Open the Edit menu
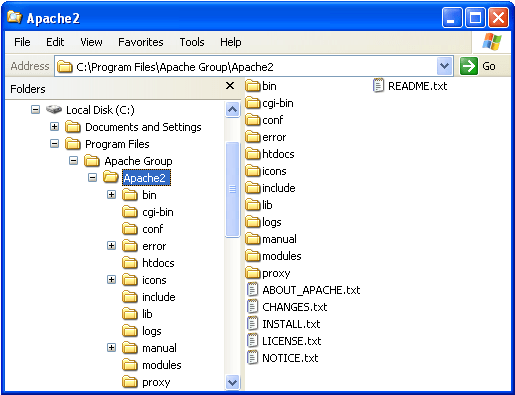Viewport: 515px width, 395px height. pyautogui.click(x=55, y=42)
